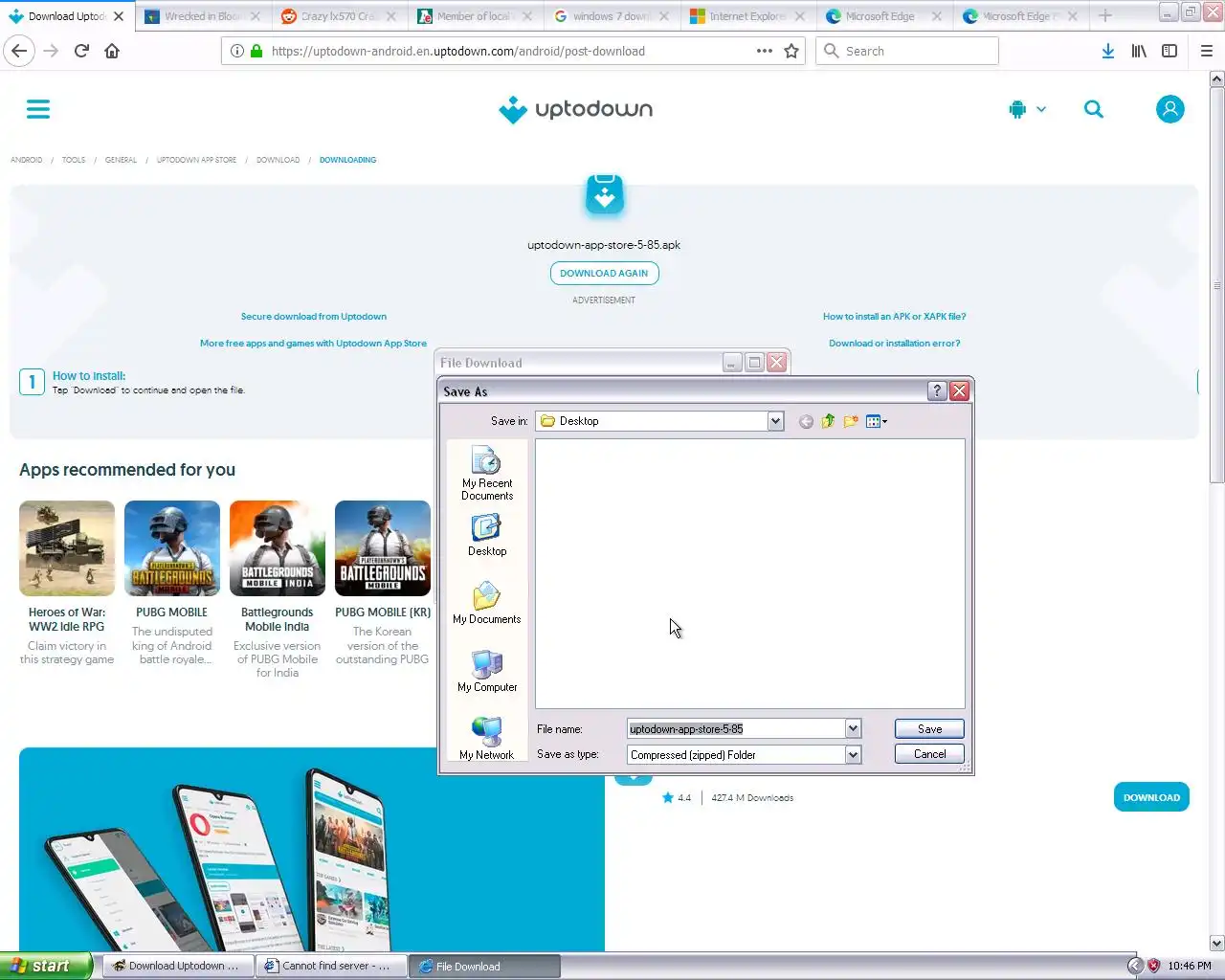Click DOWNLOAD AGAIN button
Screen dimensions: 1225x980
click(x=604, y=274)
